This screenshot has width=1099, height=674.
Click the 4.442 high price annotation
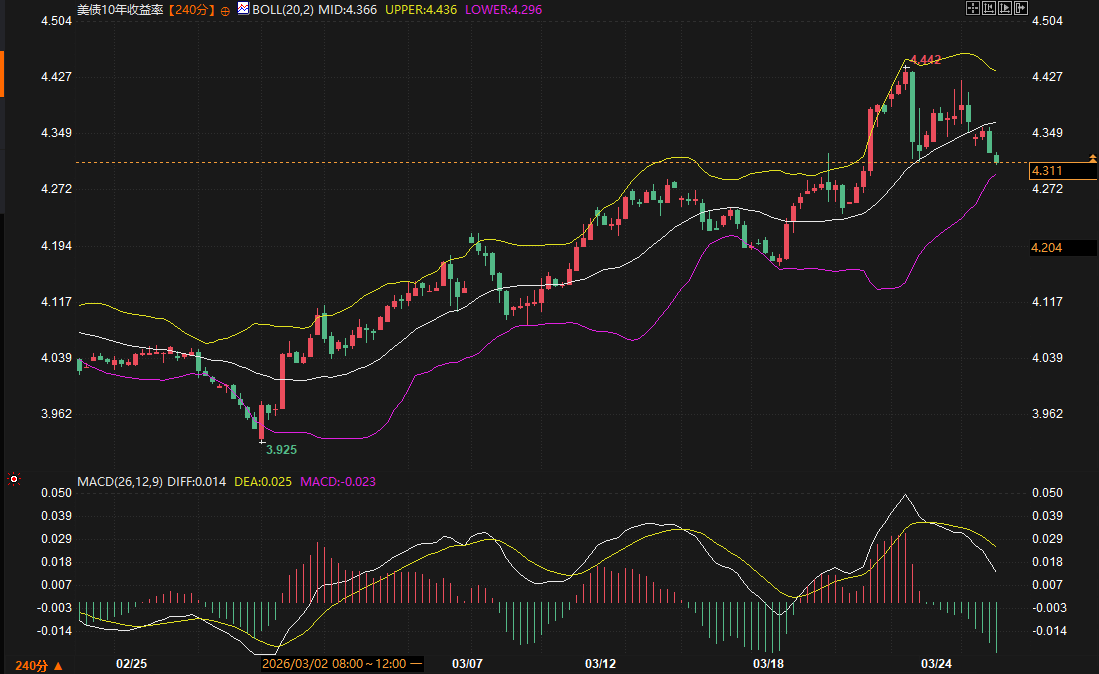pyautogui.click(x=925, y=60)
